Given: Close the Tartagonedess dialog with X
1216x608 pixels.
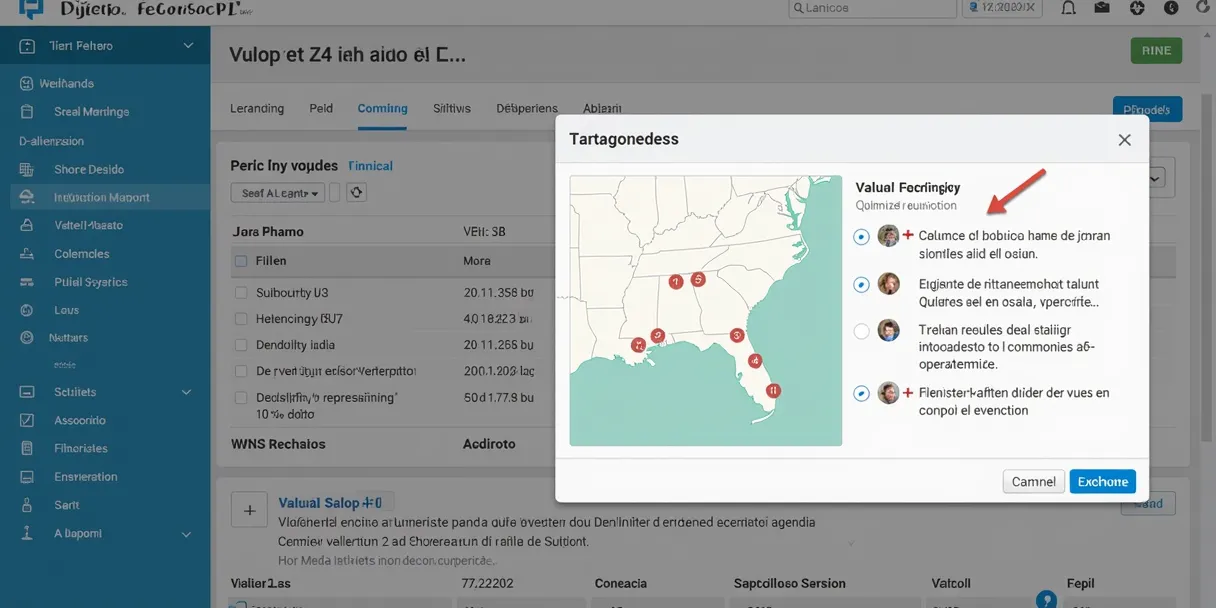Looking at the screenshot, I should [1124, 140].
